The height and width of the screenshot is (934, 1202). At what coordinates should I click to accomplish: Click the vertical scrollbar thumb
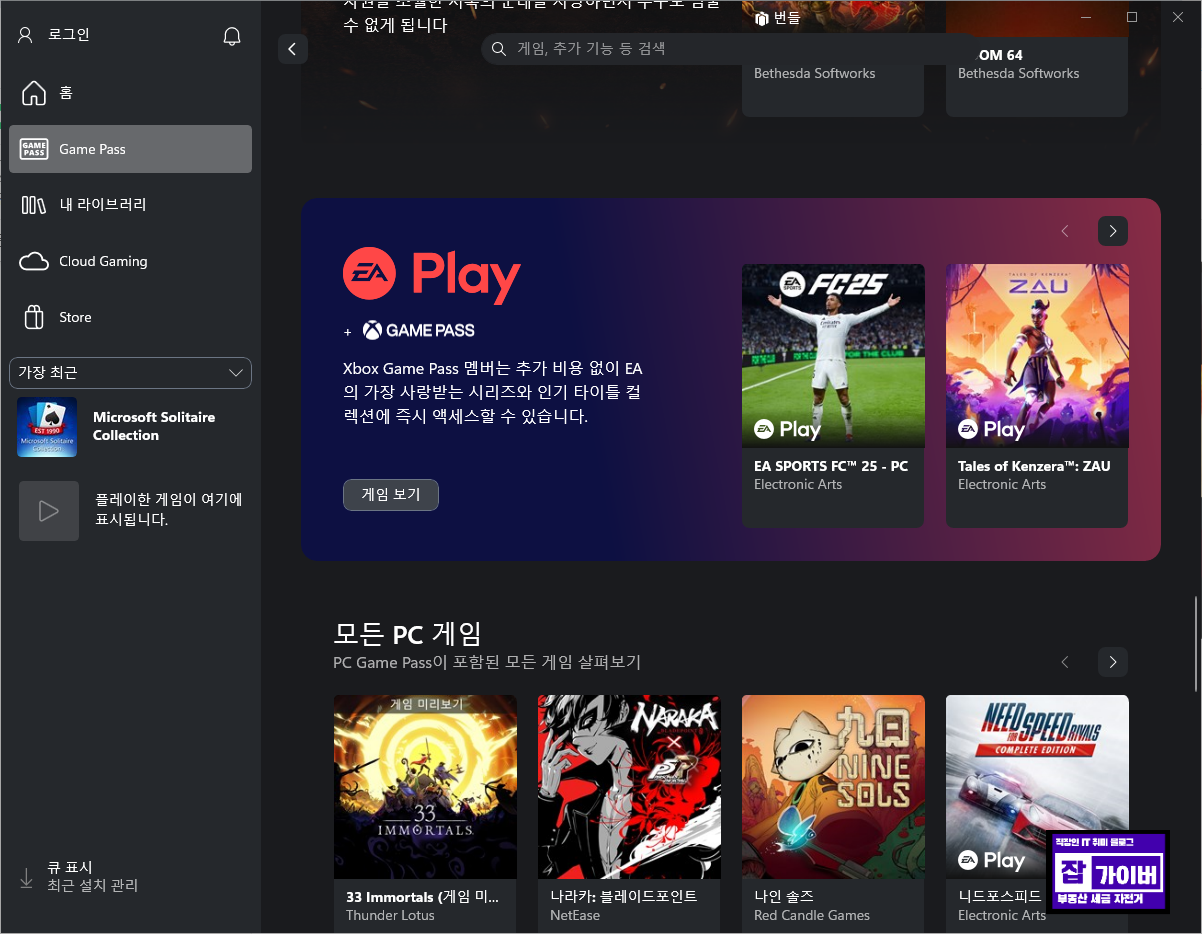click(x=1197, y=644)
